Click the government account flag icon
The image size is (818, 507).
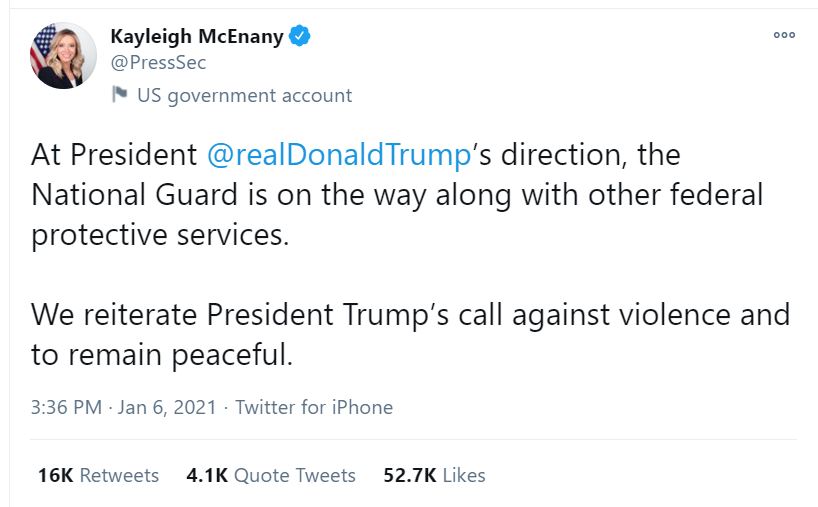[x=119, y=95]
